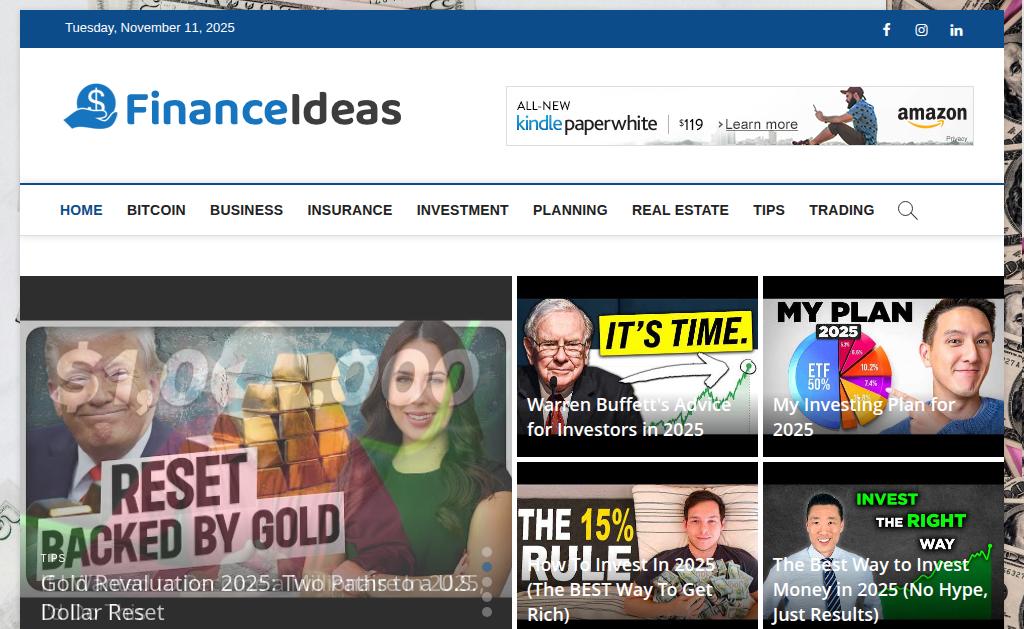Image resolution: width=1024 pixels, height=629 pixels.
Task: Click the TIPS tag on featured slide
Action: (53, 558)
